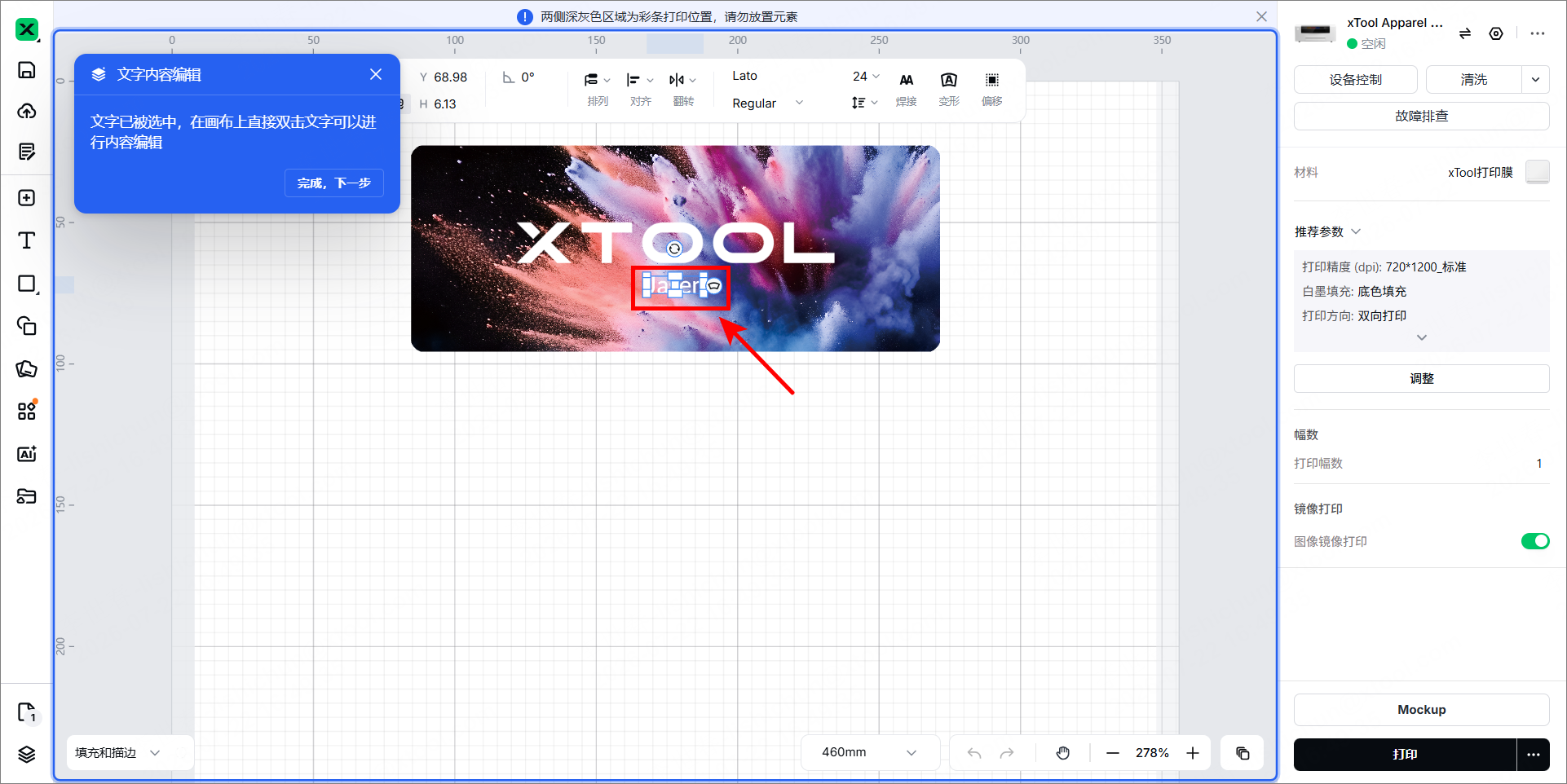
Task: Open the print more options menu
Action: pos(1534,755)
